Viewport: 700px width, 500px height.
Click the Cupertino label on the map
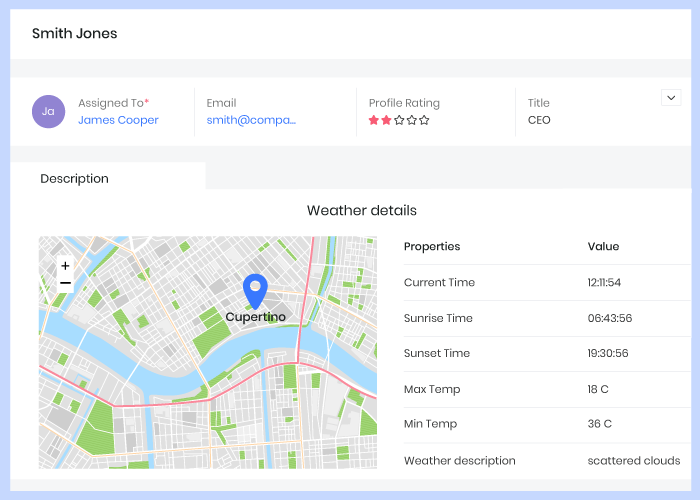[255, 317]
